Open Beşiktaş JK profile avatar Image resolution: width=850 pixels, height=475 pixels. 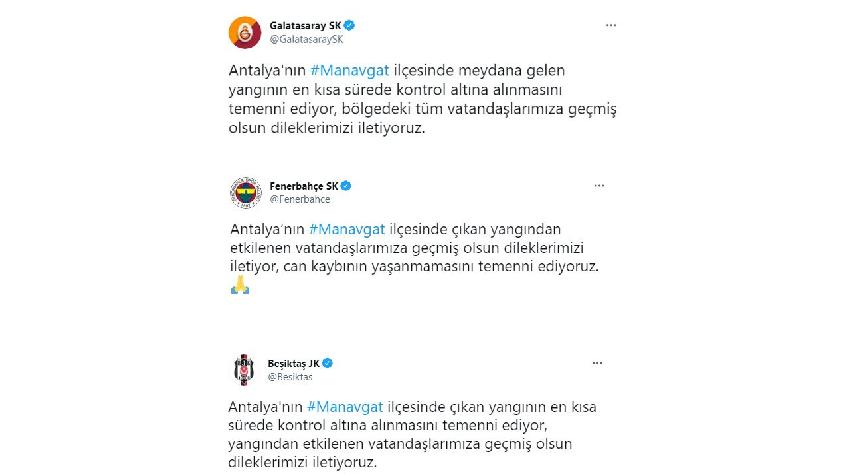243,370
